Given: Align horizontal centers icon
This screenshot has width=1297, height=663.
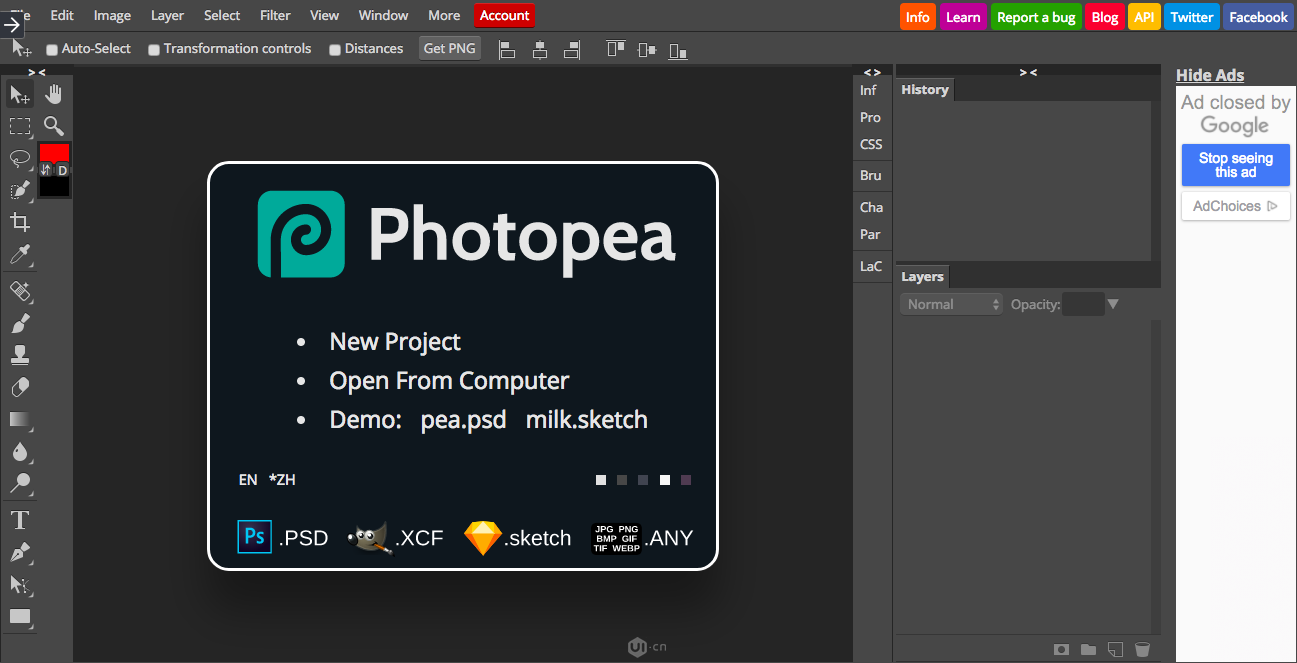Looking at the screenshot, I should click(540, 49).
